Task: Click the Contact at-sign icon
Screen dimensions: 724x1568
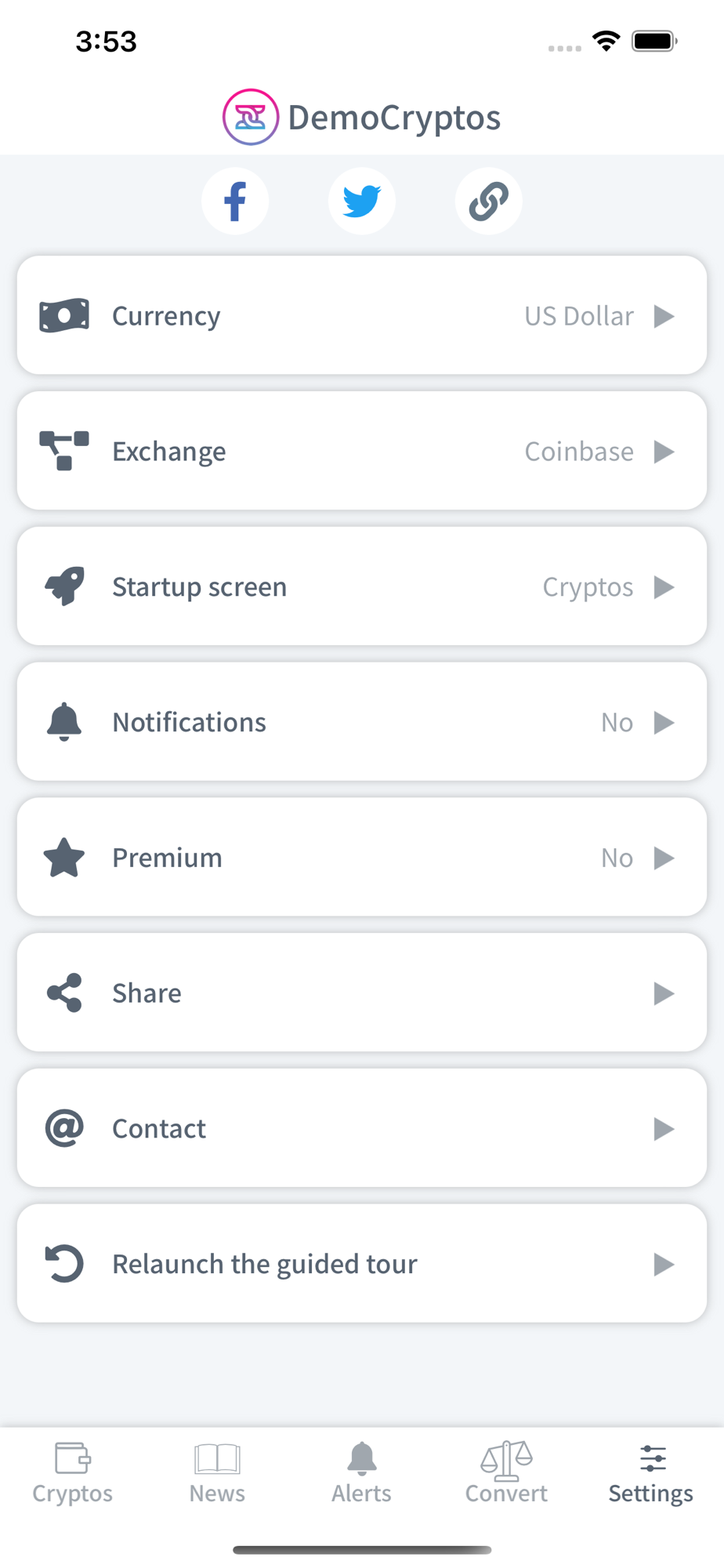Action: 64,1129
